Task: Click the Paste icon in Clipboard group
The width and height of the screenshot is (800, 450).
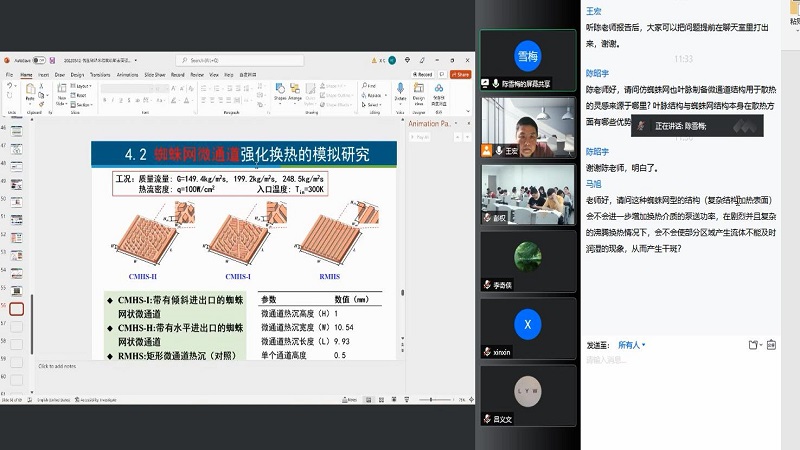Action: click(x=30, y=91)
